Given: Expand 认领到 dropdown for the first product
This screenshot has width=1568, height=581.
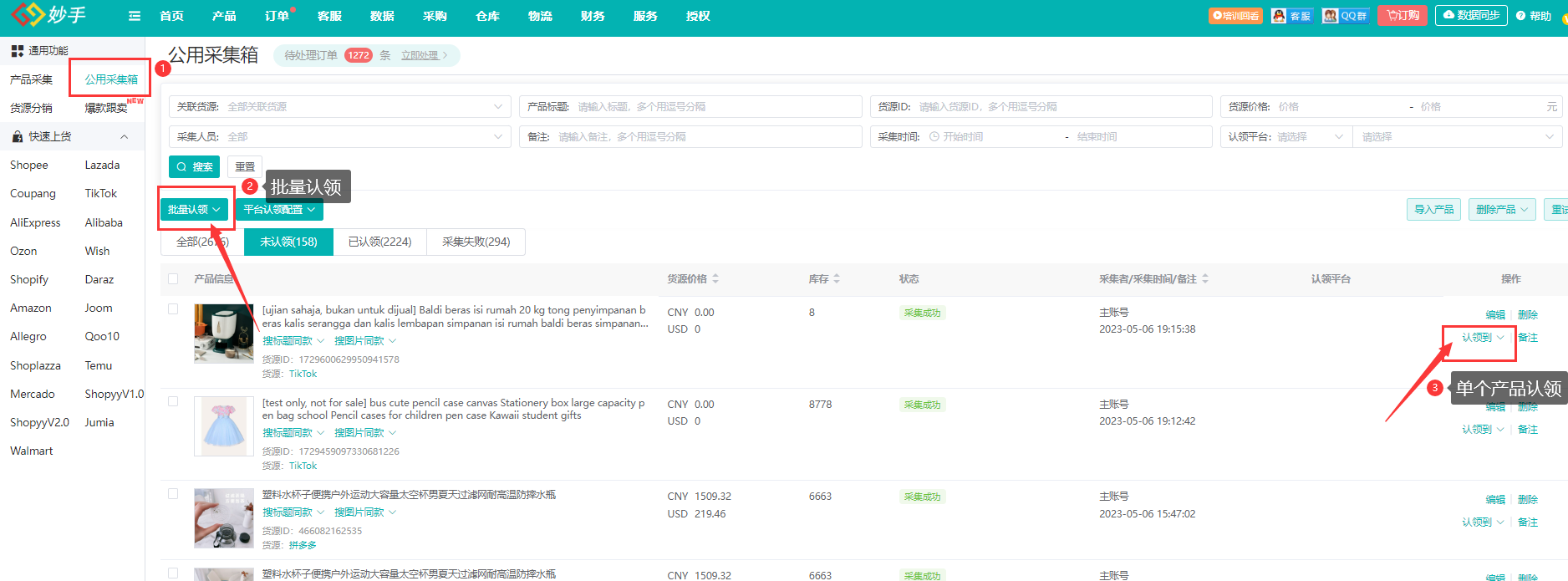Looking at the screenshot, I should coord(1482,338).
